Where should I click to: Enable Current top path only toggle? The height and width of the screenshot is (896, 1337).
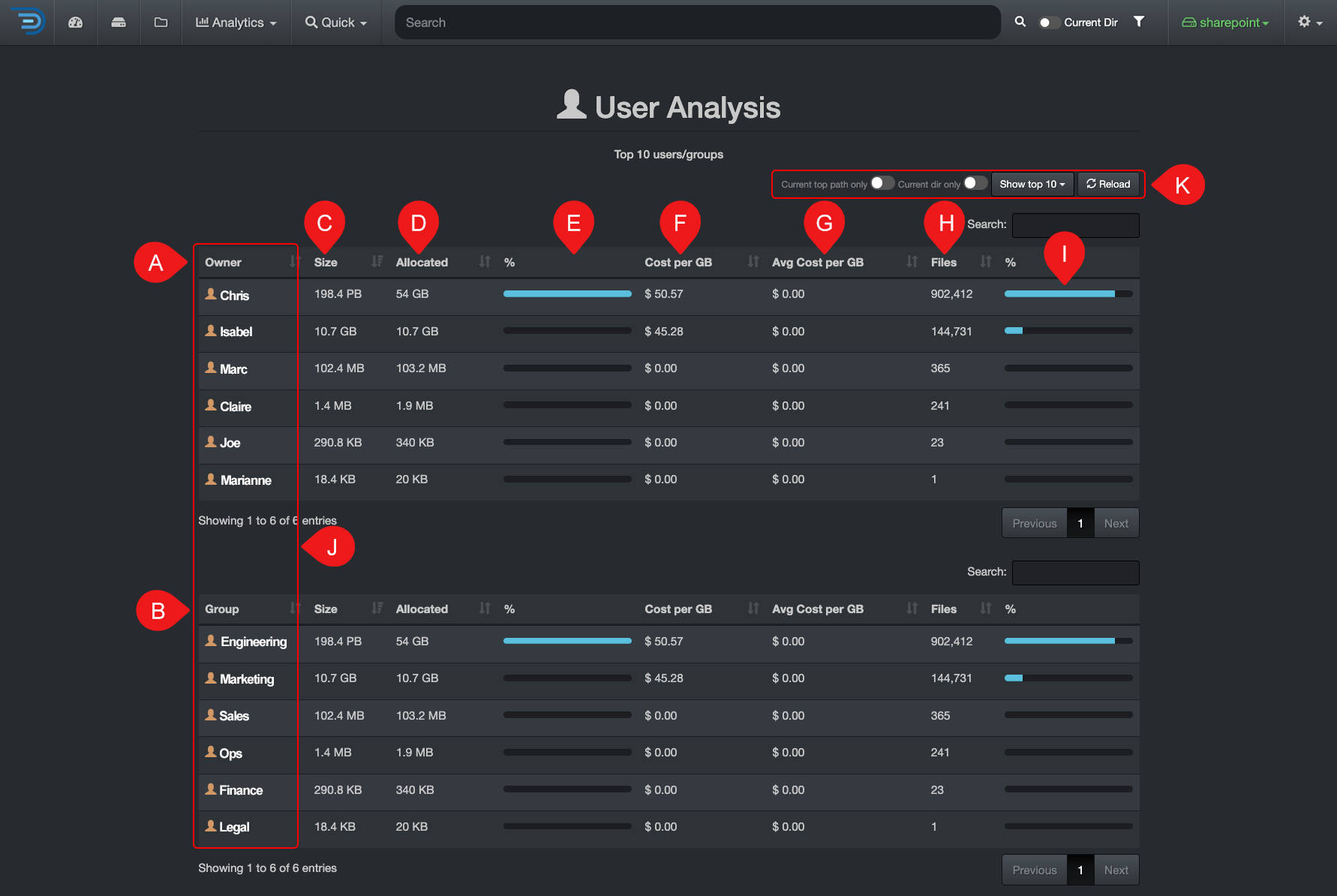pos(882,183)
